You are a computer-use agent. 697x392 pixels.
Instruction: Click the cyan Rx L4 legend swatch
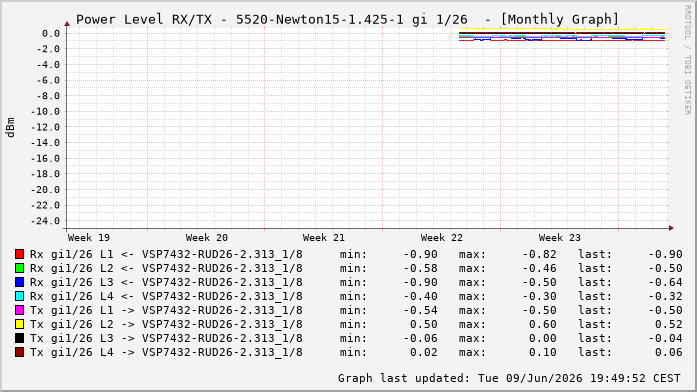click(19, 296)
